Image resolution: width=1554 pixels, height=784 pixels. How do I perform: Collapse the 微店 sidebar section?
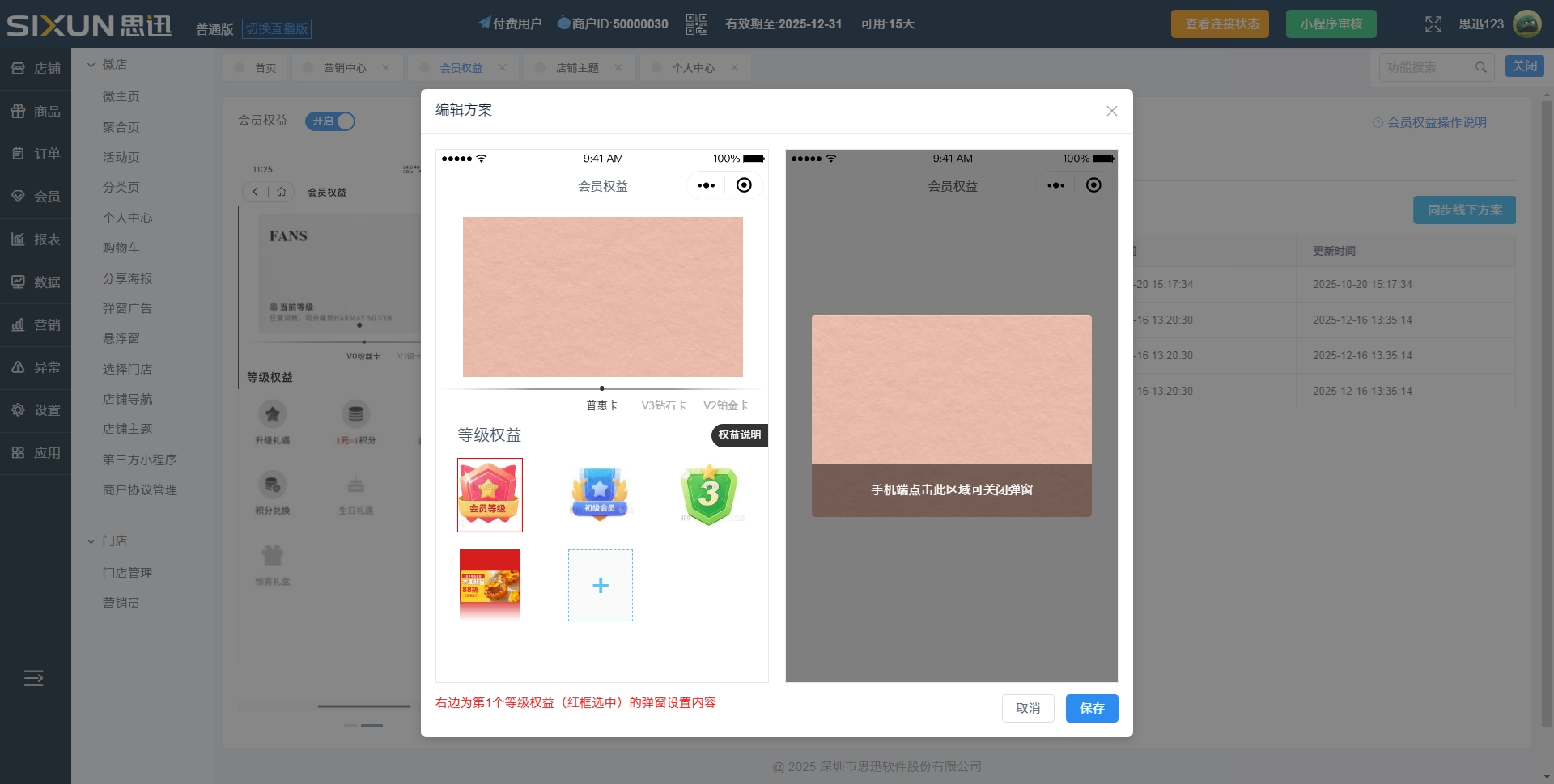click(x=91, y=65)
